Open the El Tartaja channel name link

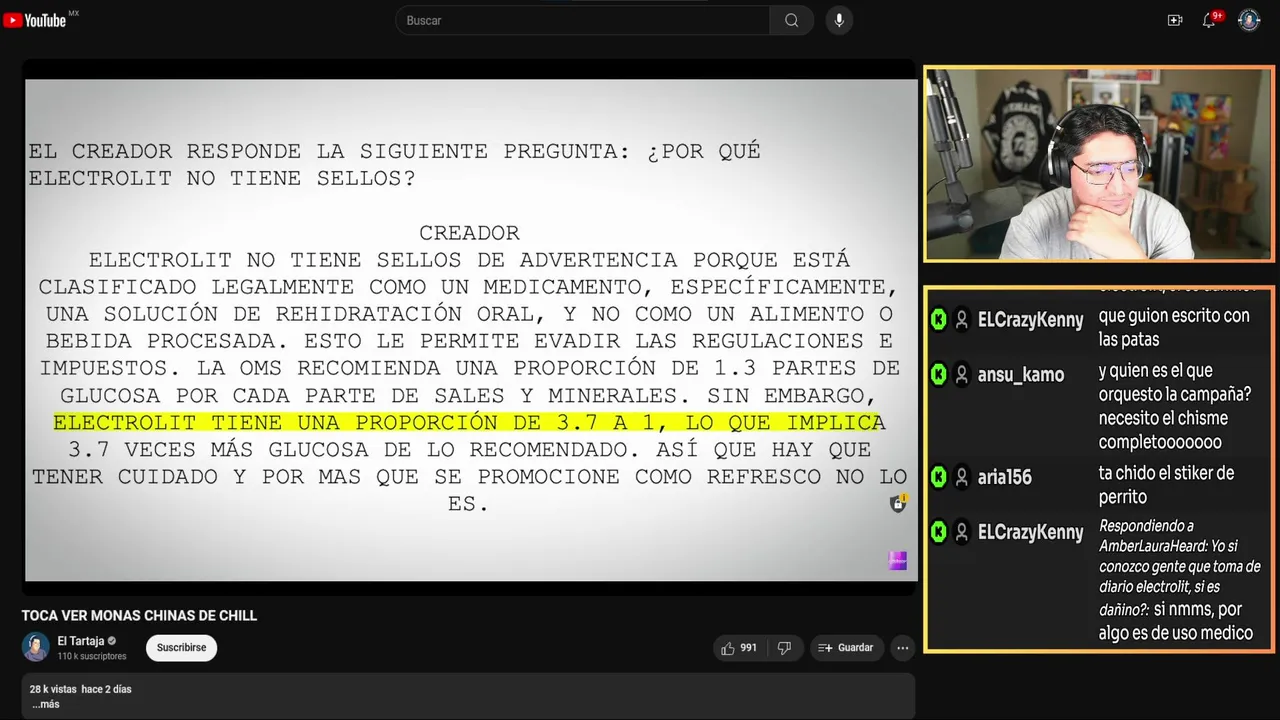(x=81, y=641)
